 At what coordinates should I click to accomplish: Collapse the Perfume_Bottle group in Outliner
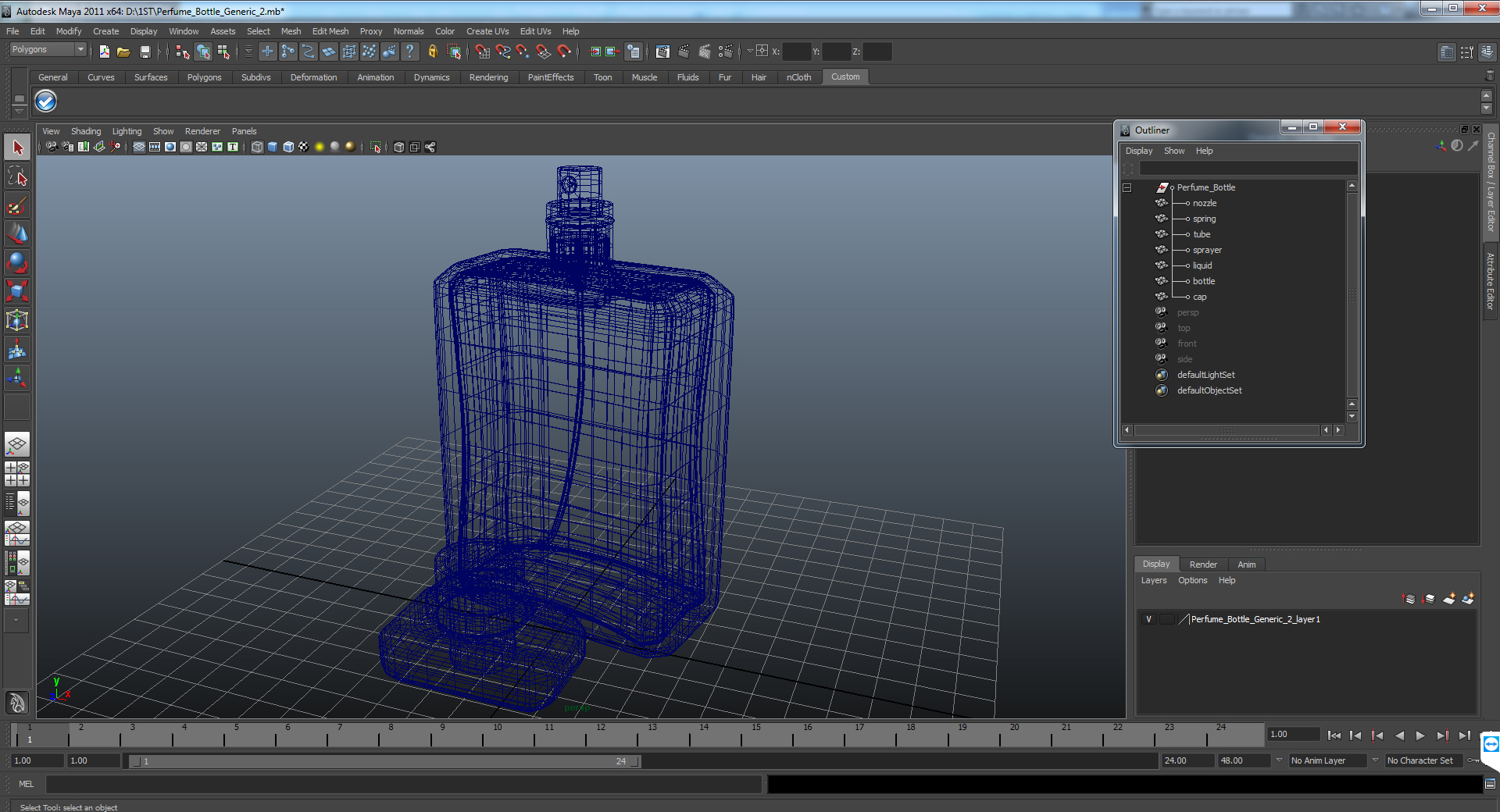point(1127,187)
